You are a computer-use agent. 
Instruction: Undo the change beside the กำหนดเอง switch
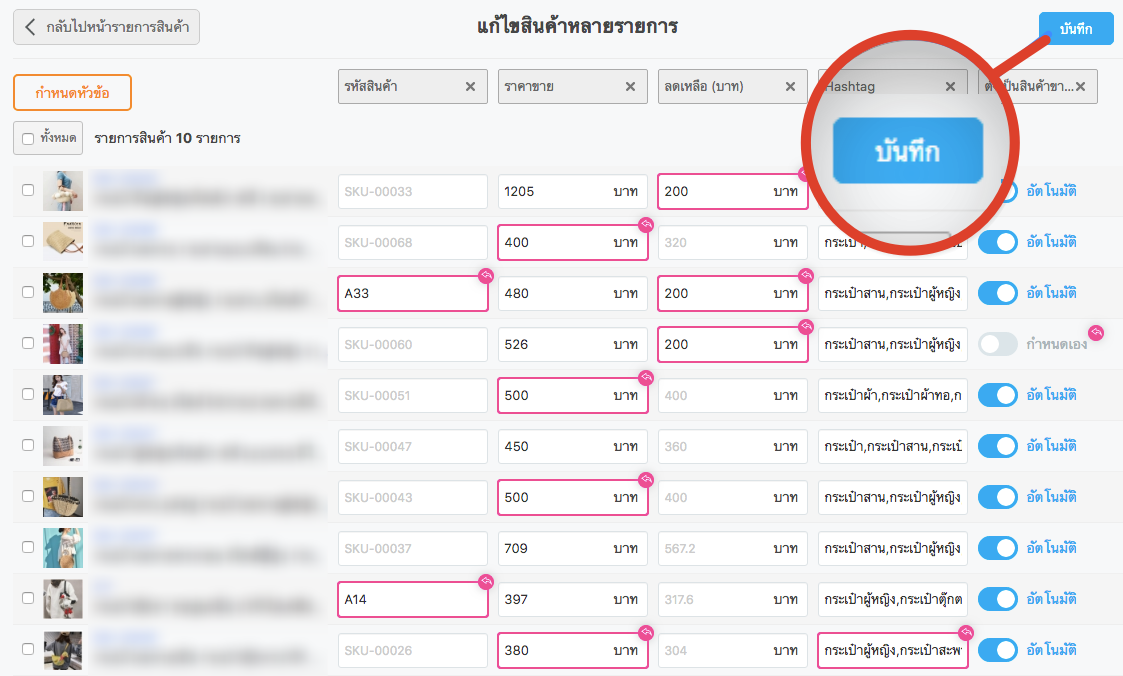click(1096, 333)
